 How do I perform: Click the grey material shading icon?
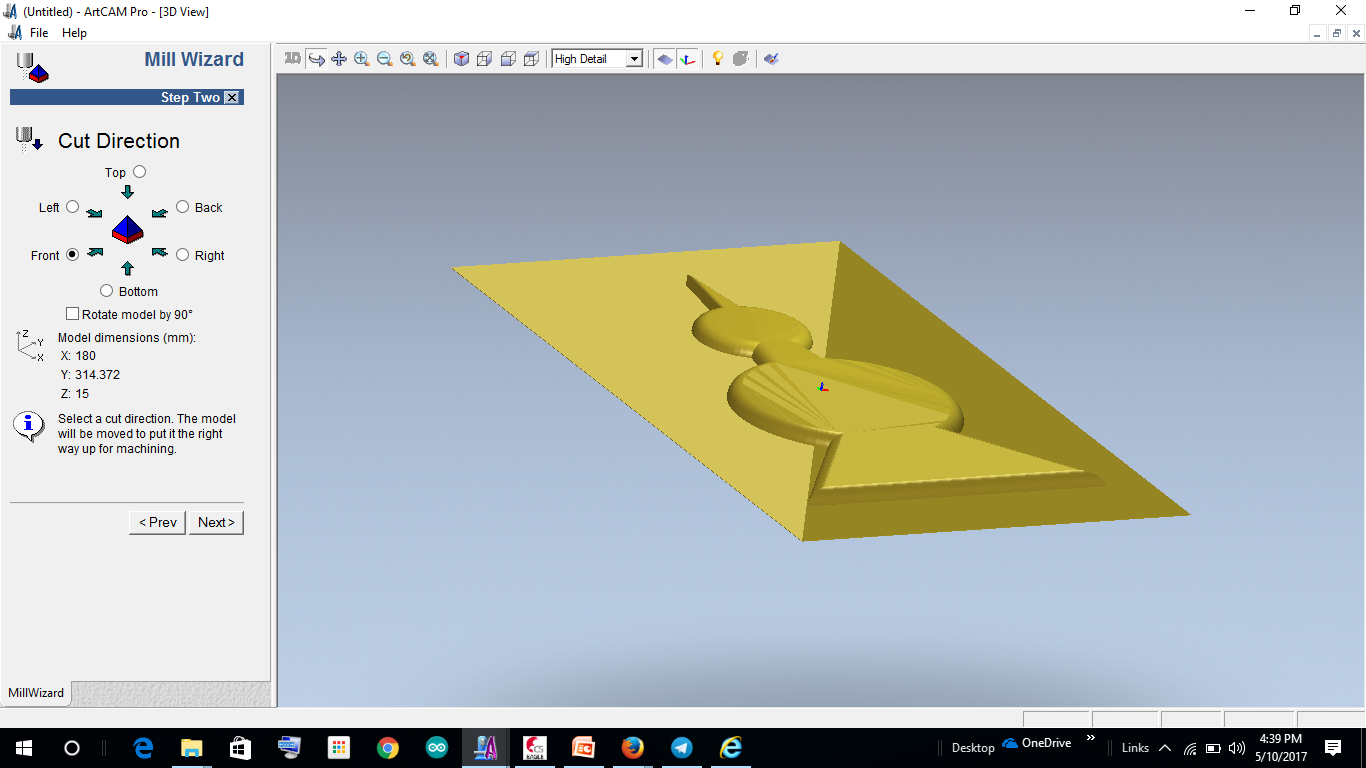(x=740, y=59)
